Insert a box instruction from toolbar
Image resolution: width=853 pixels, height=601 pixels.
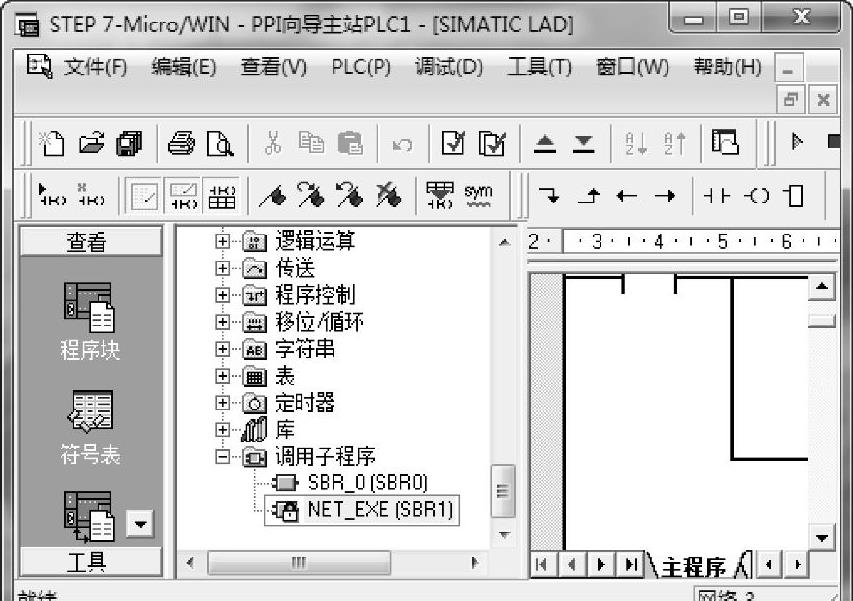click(x=794, y=195)
